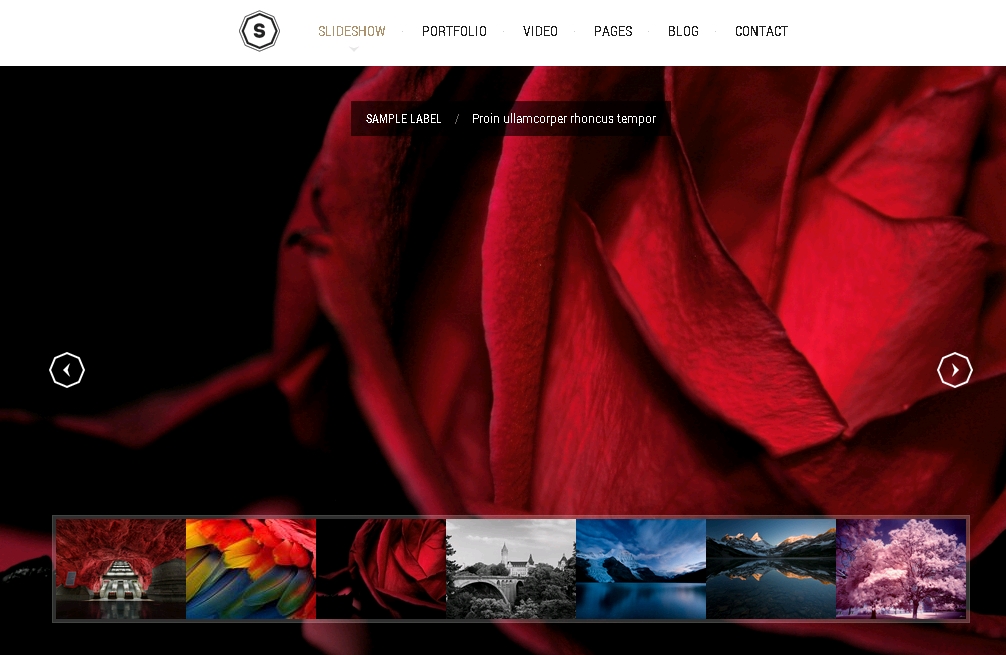Expand the Pages menu

(x=613, y=31)
